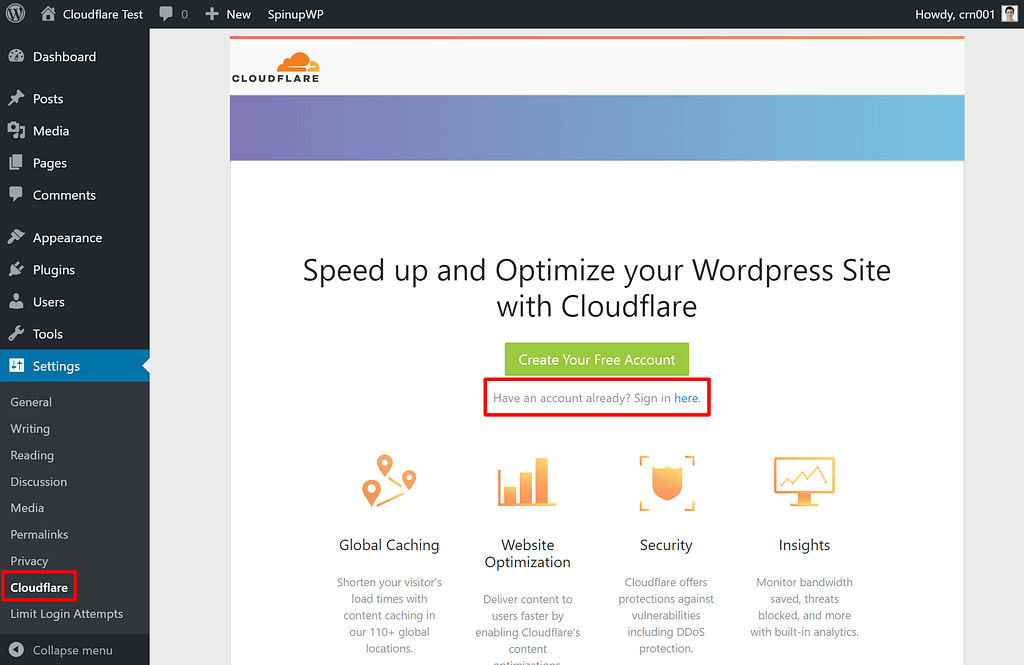Click the Security shield icon
Viewport: 1024px width, 665px height.
point(666,481)
